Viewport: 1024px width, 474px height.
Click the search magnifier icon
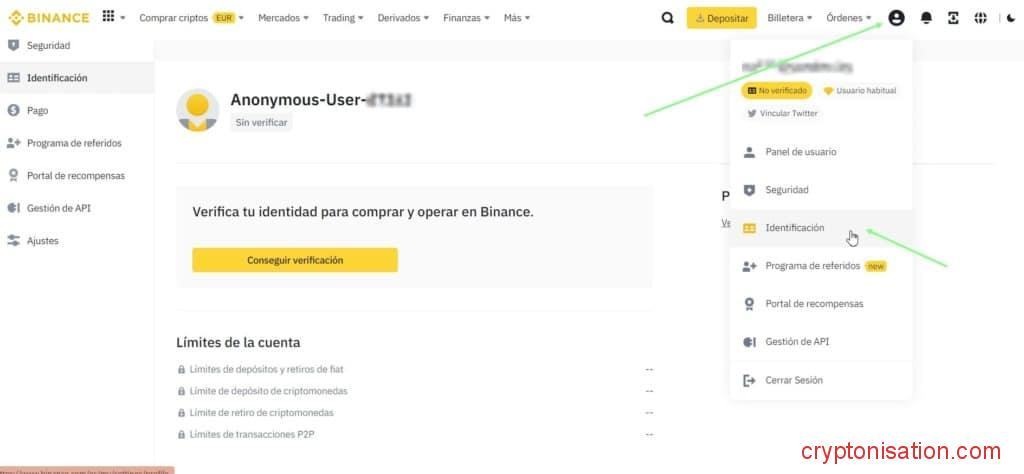[668, 18]
